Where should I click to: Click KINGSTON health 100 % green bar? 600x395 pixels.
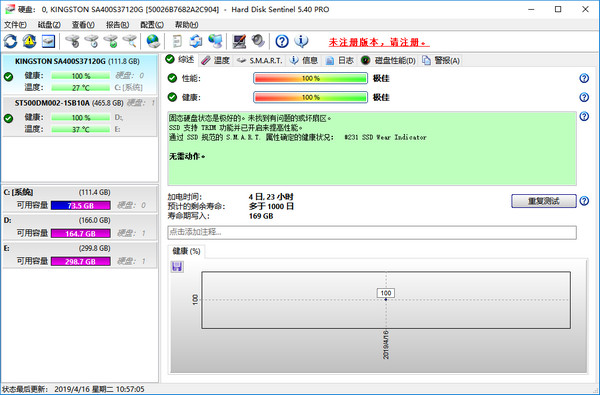(x=81, y=76)
